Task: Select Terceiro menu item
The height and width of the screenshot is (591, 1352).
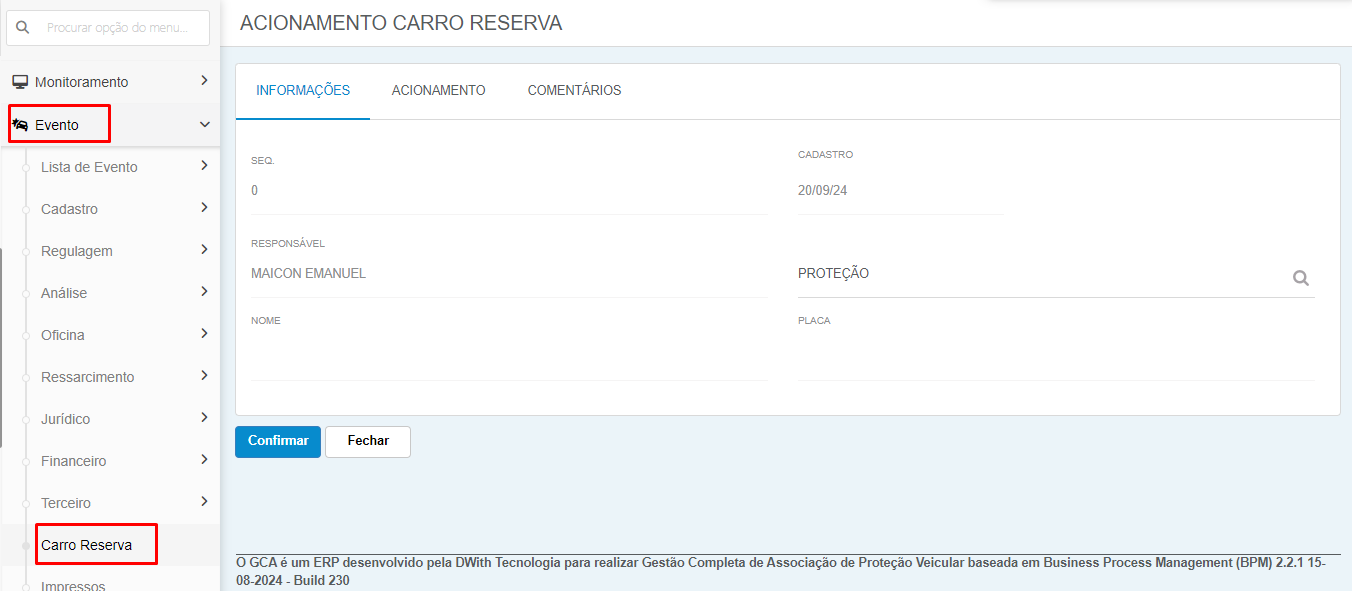Action: click(x=66, y=503)
